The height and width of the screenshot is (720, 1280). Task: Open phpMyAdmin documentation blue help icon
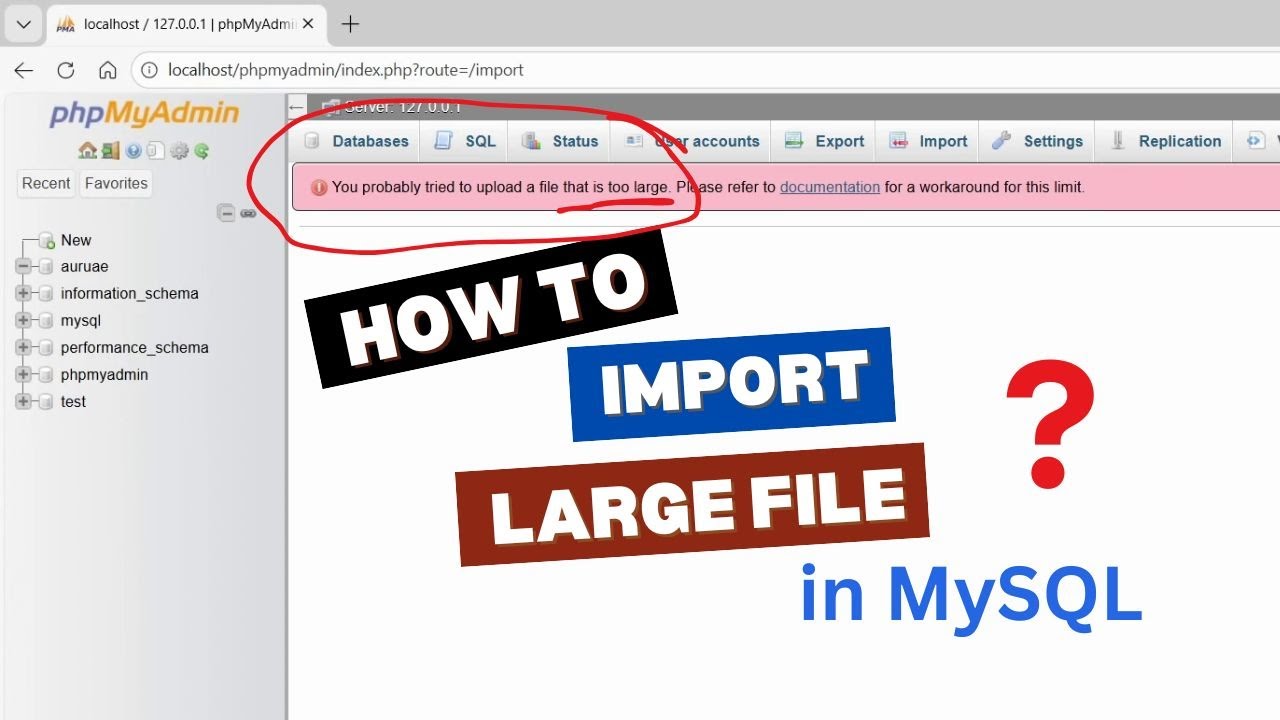click(x=133, y=151)
